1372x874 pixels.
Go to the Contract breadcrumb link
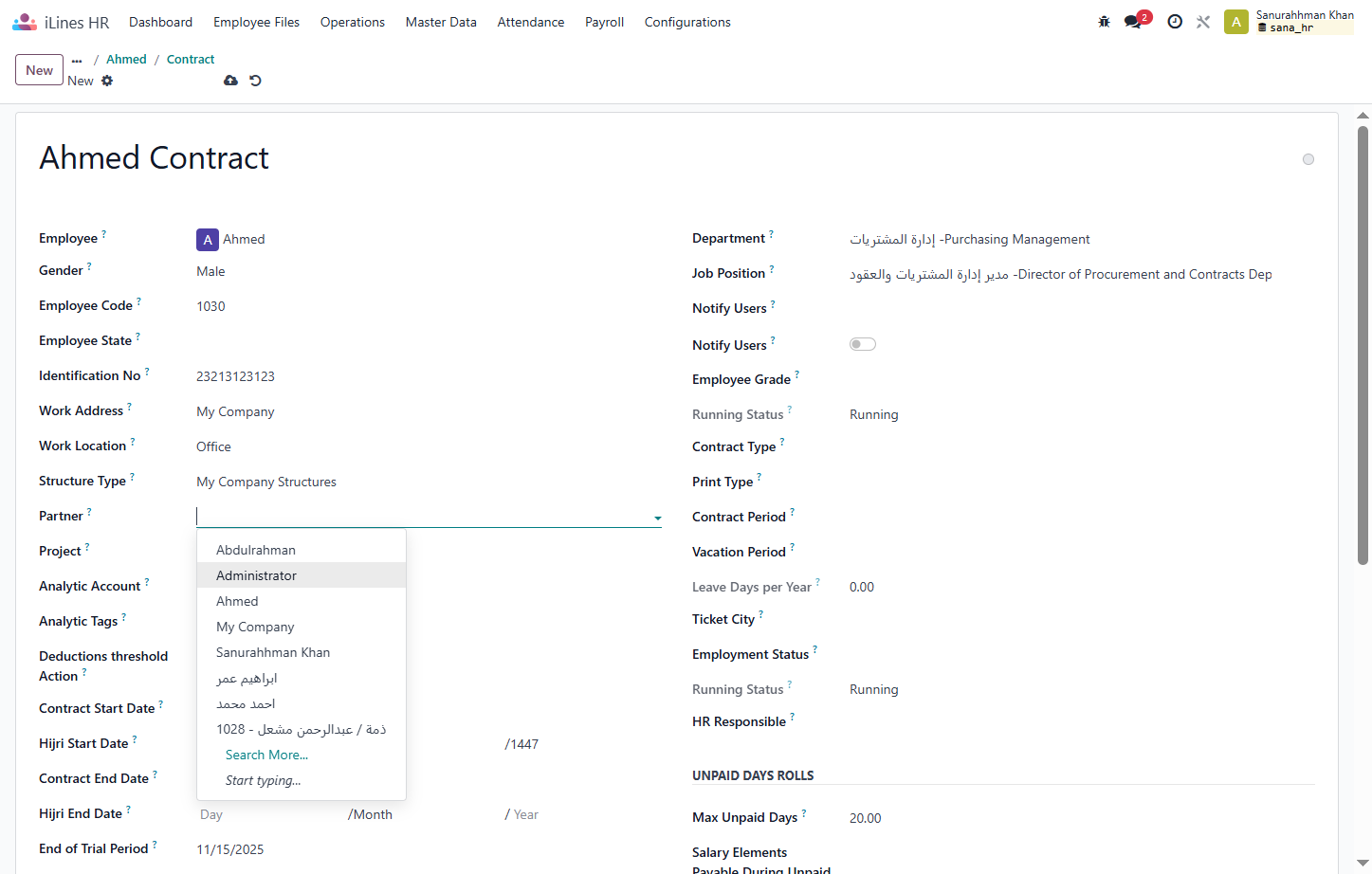pyautogui.click(x=191, y=59)
